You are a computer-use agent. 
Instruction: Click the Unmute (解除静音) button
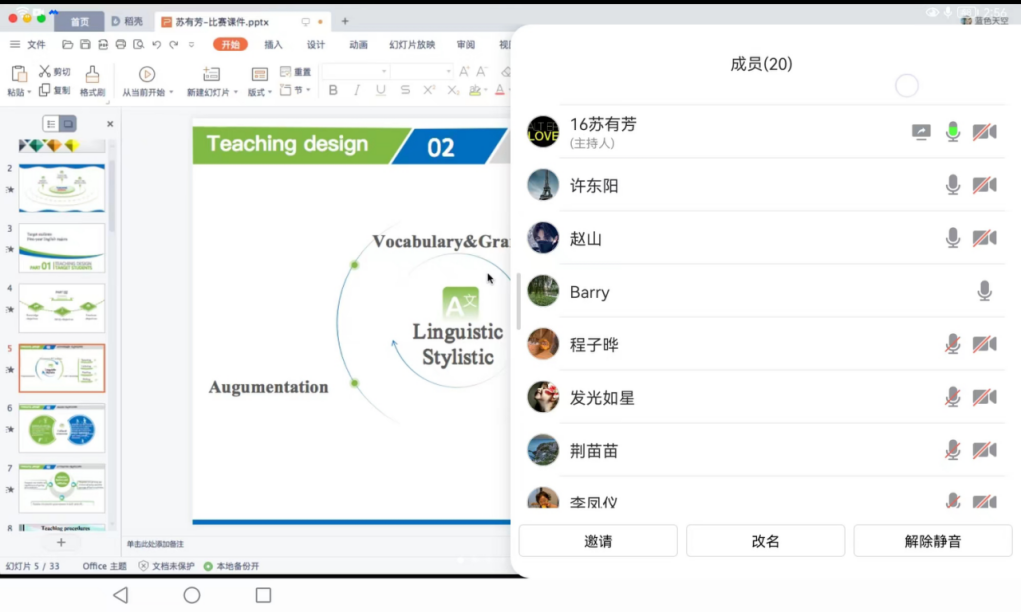(932, 541)
